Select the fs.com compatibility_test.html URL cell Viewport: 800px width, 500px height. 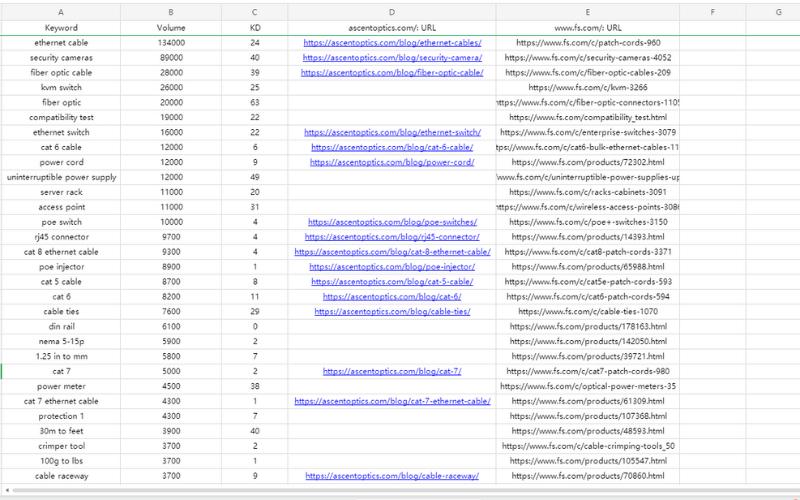[588, 117]
